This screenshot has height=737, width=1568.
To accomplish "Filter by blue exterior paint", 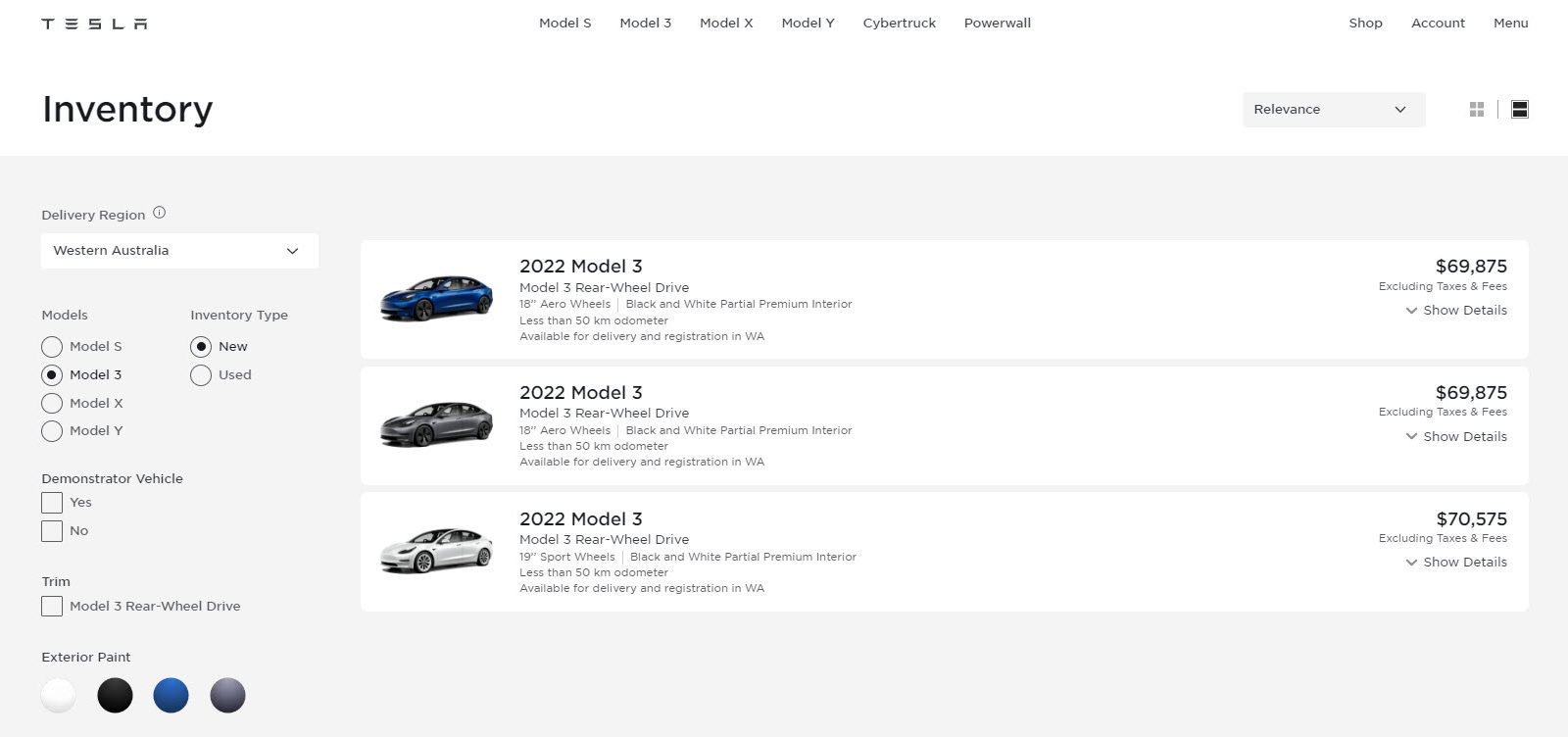I will (171, 696).
